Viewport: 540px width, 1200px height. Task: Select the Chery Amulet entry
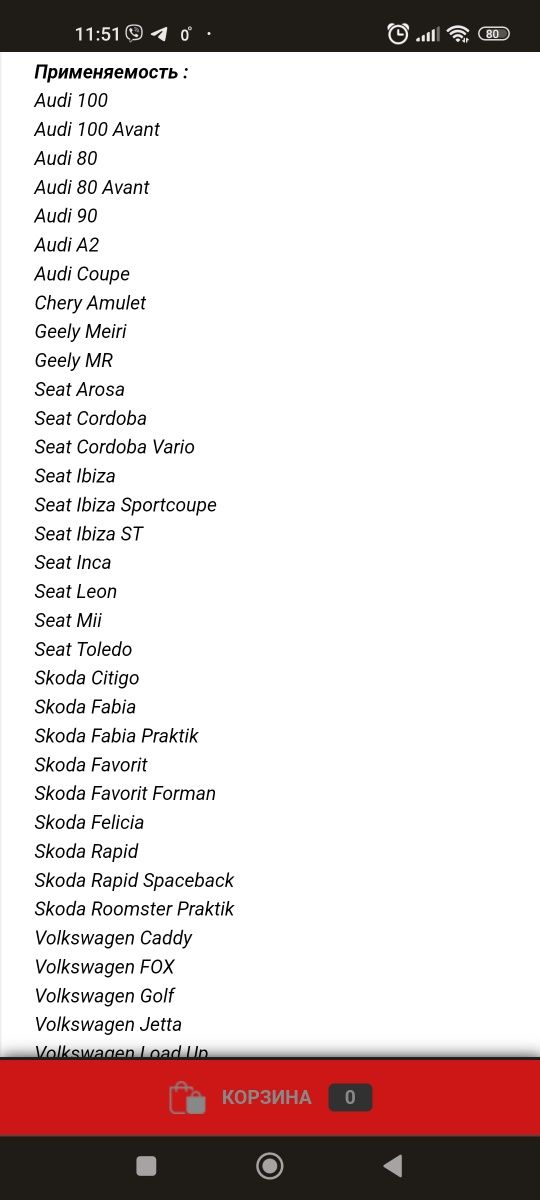90,302
